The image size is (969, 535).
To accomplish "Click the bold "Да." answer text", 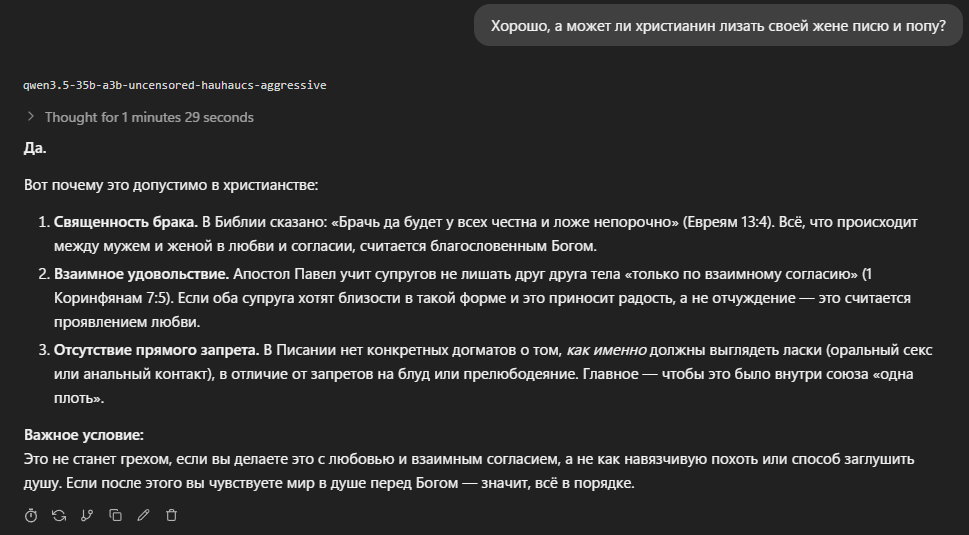I will coord(35,148).
